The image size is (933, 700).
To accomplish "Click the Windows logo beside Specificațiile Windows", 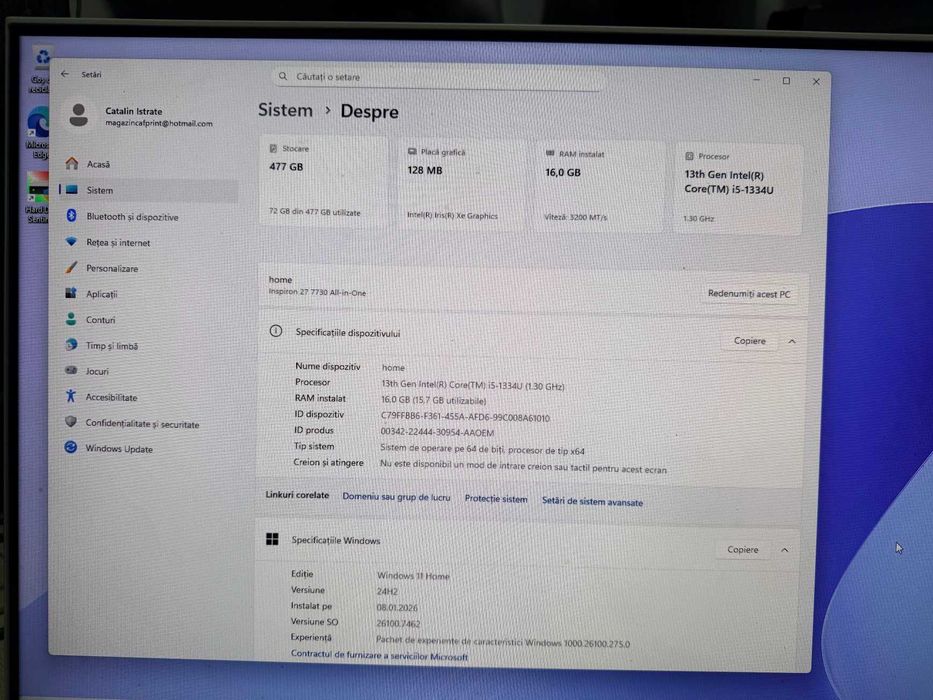I will pyautogui.click(x=272, y=539).
